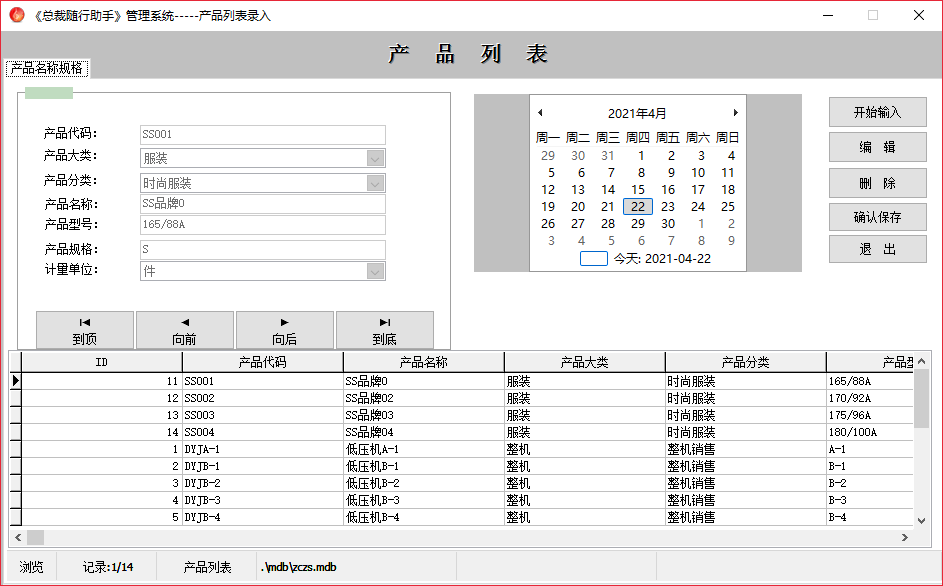Select the SS品牌04 name cell

424,432
